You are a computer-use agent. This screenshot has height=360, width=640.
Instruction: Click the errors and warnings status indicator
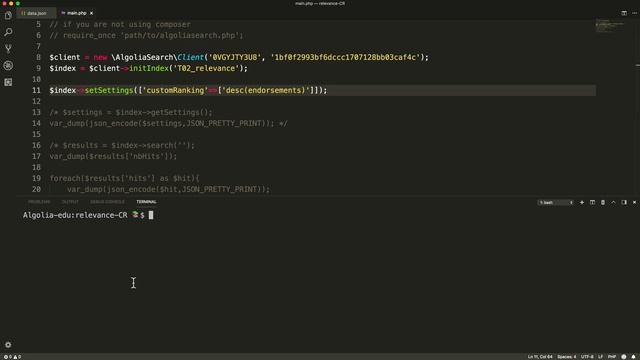pos(12,357)
